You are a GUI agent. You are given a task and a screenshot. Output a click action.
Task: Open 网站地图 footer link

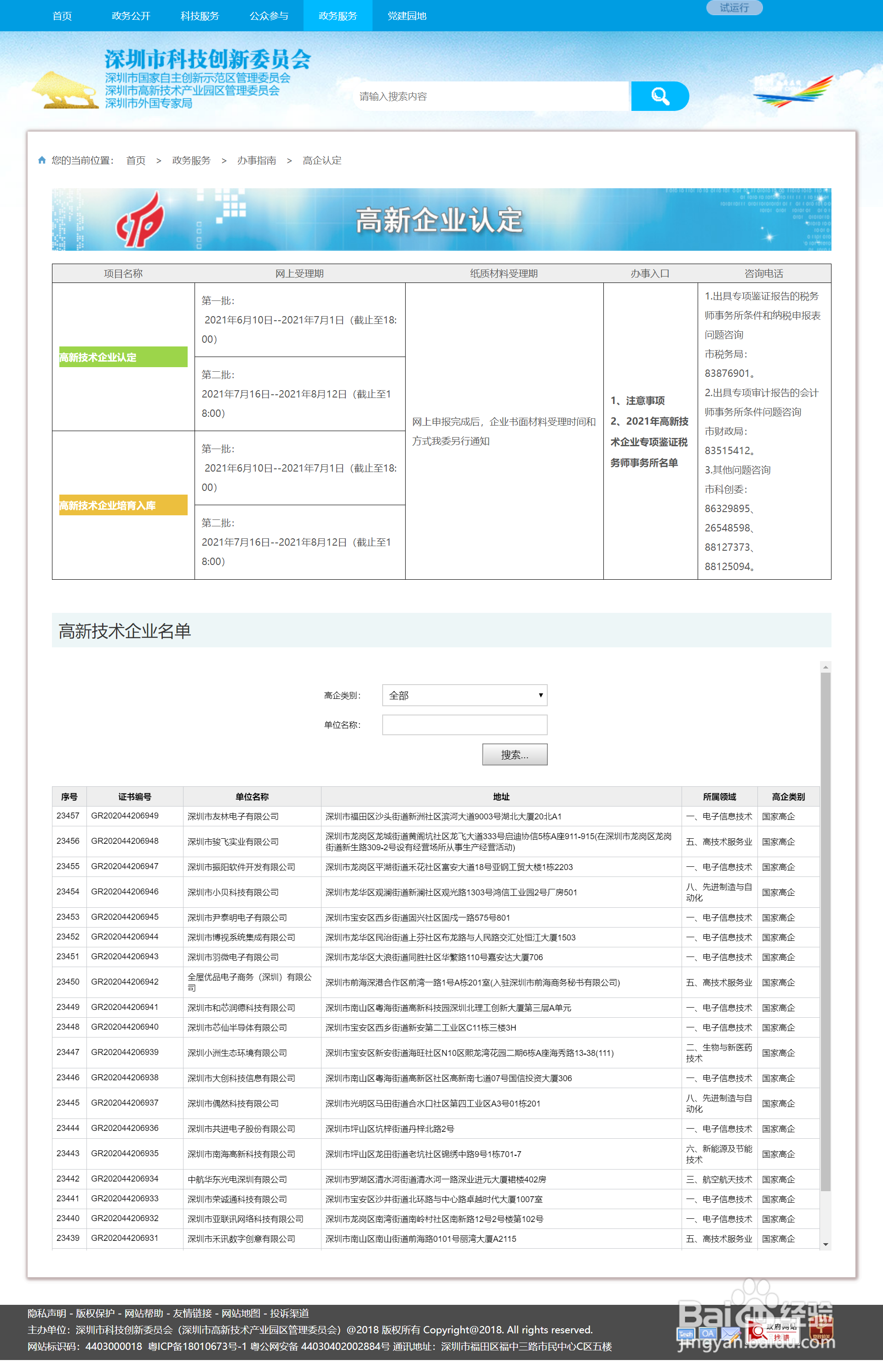241,1313
